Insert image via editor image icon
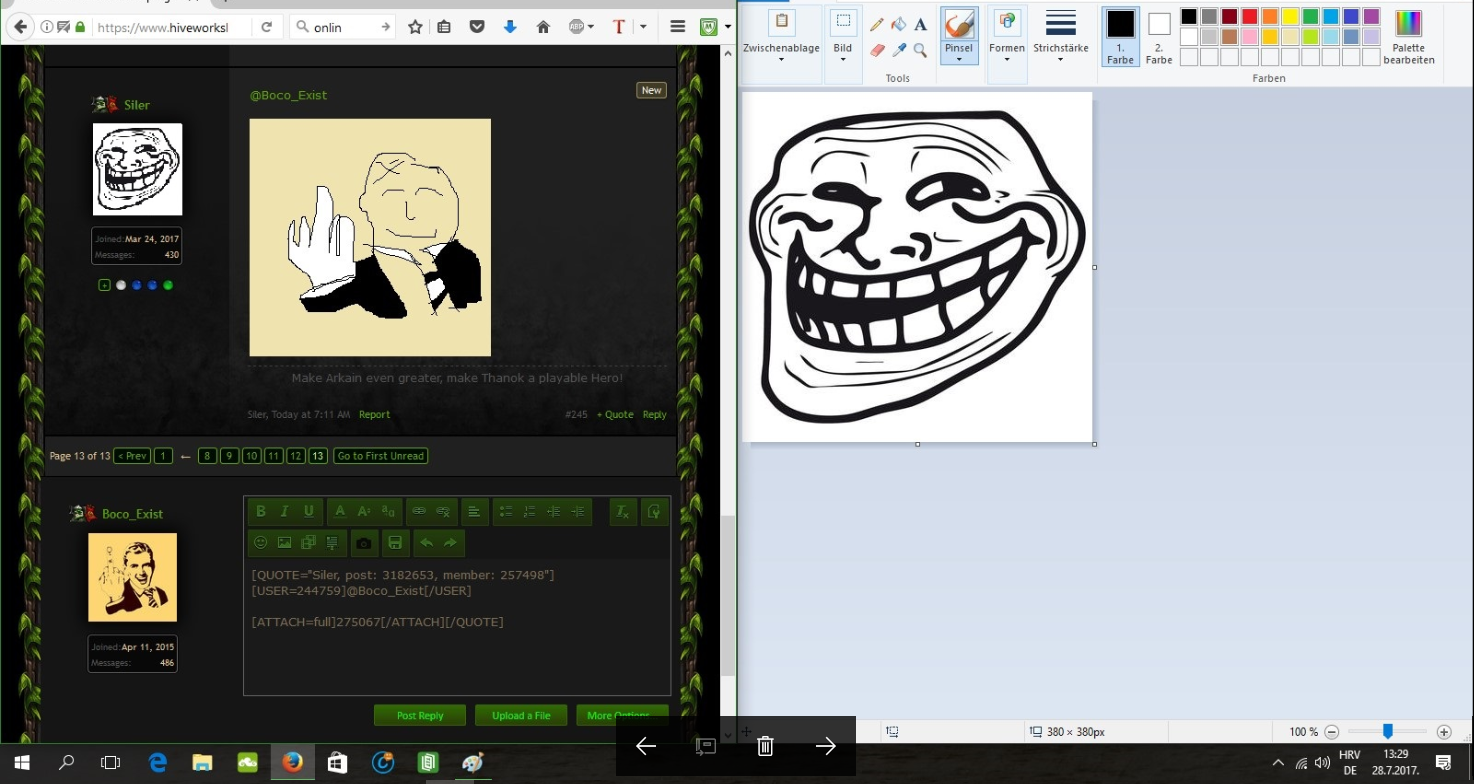1474x784 pixels. coord(285,543)
